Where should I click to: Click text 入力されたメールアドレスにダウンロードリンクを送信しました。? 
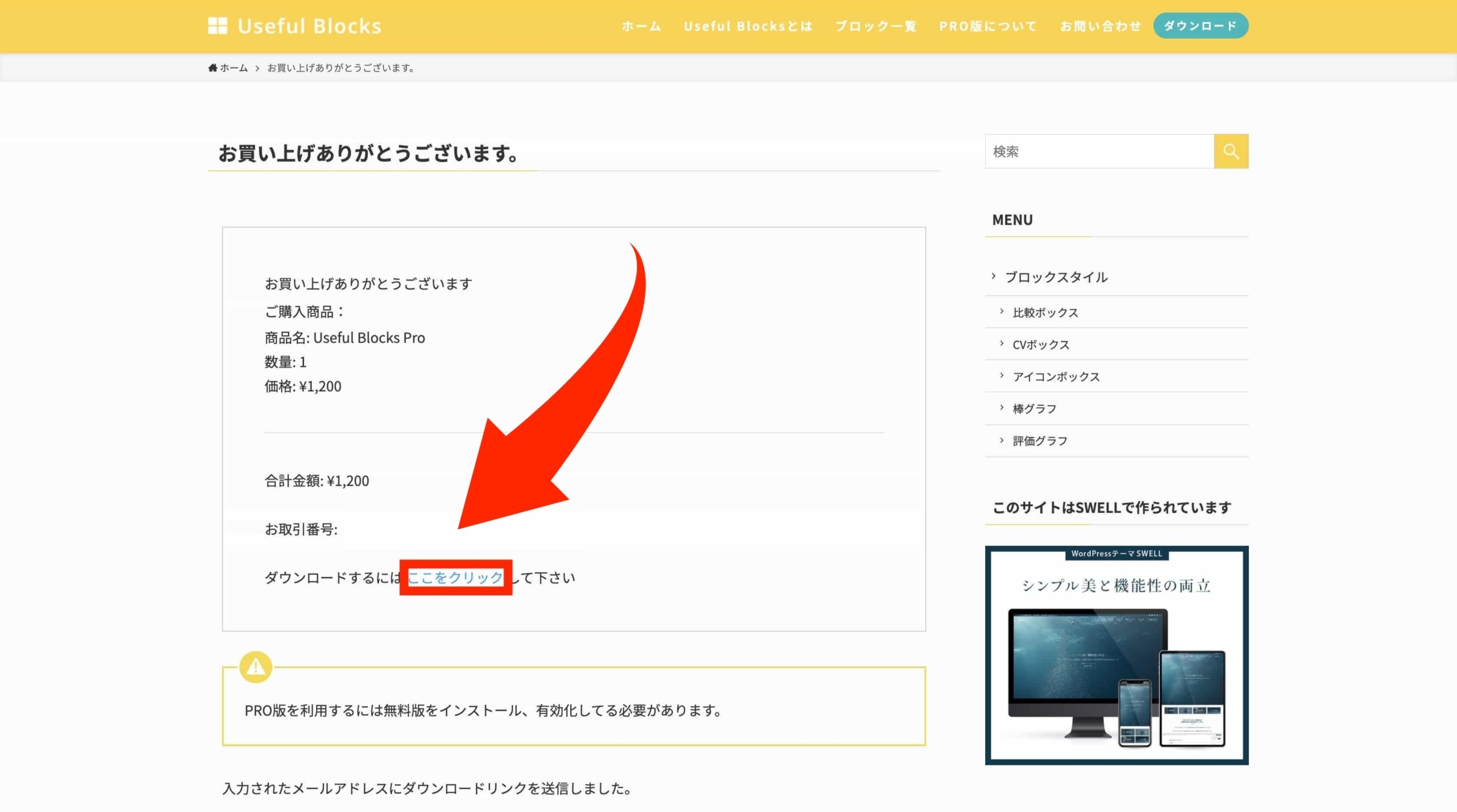(x=427, y=789)
